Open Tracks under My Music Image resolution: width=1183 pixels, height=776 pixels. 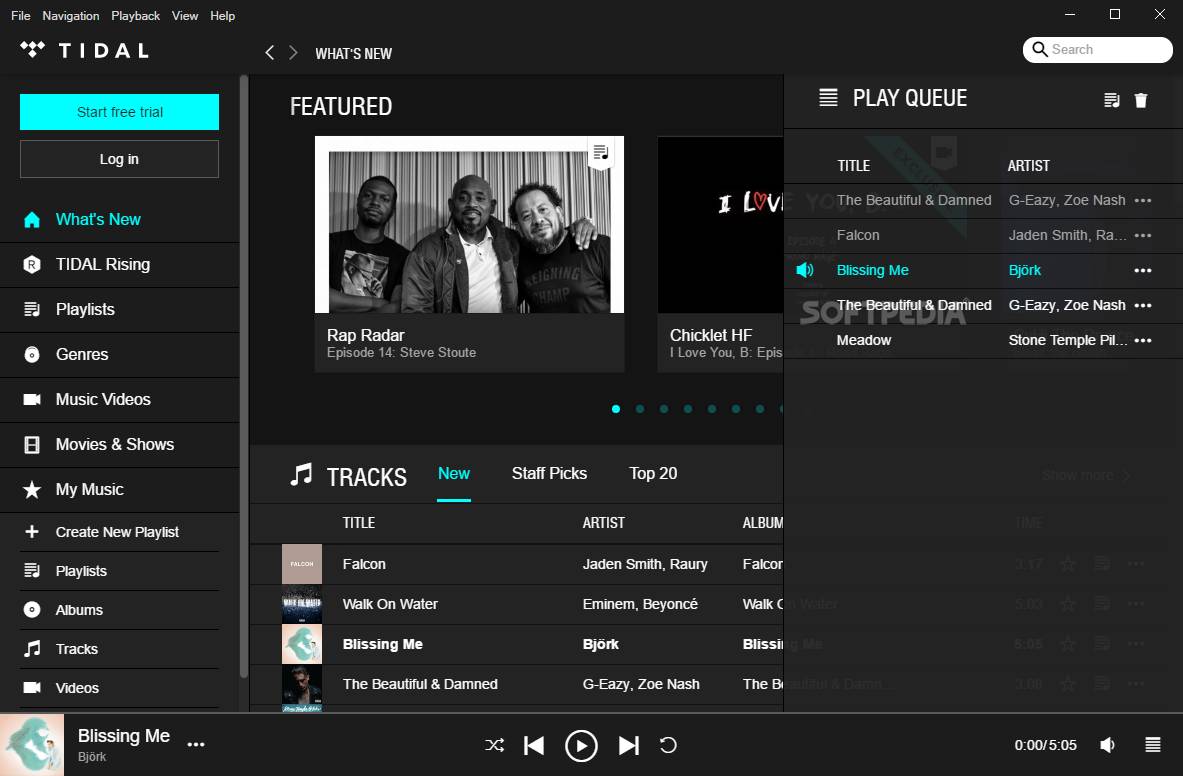119,649
